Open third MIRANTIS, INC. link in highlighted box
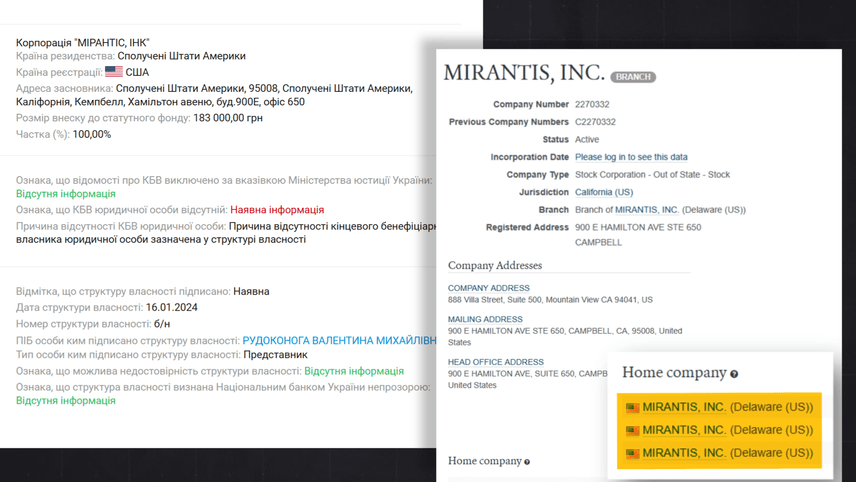Screen dimensions: 856x482 [x=684, y=453]
